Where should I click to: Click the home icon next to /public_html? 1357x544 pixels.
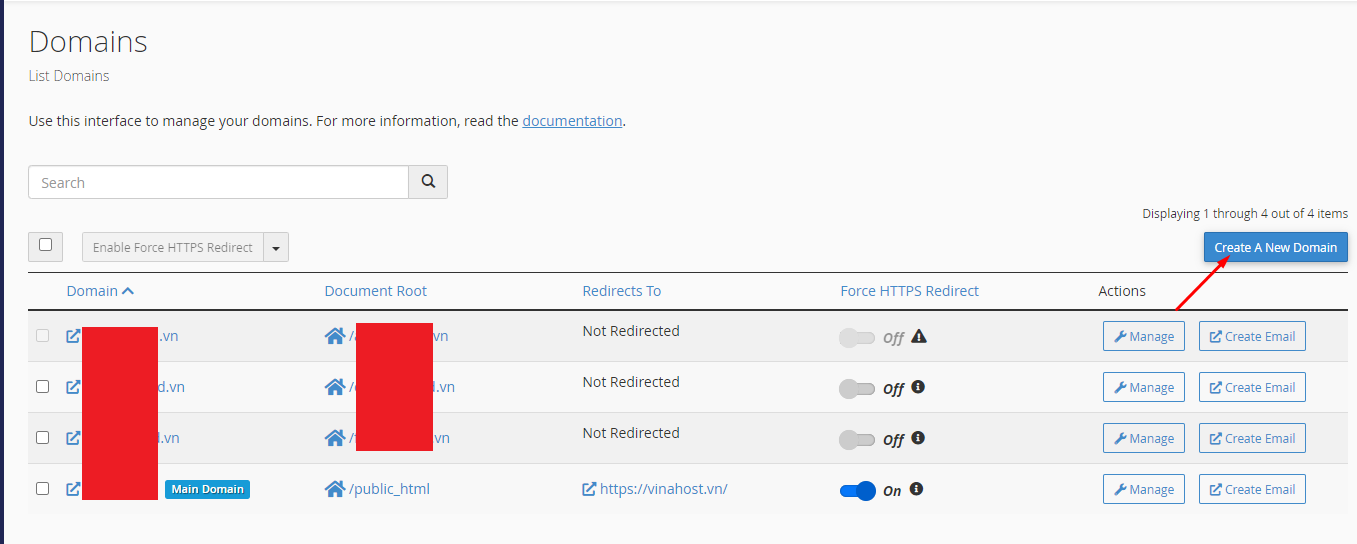click(335, 489)
